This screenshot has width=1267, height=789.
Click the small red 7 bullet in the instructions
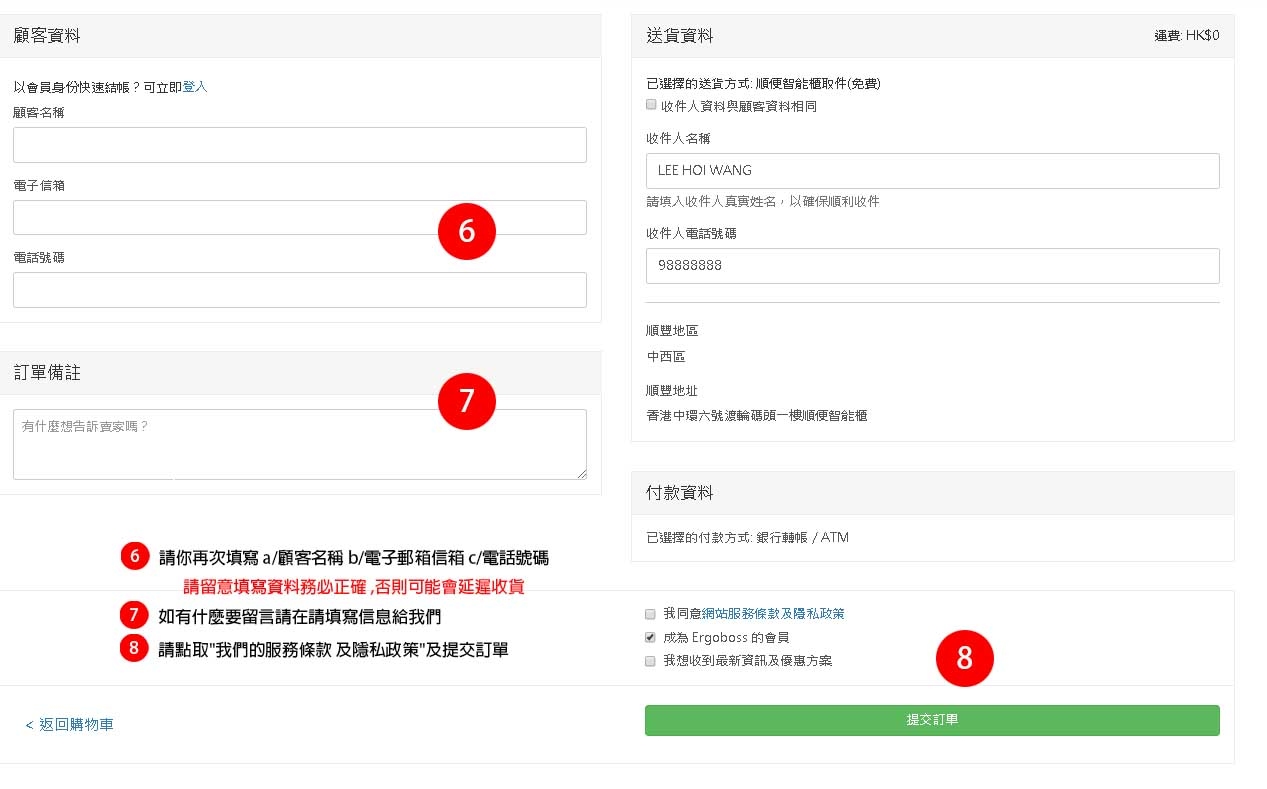coord(135,613)
